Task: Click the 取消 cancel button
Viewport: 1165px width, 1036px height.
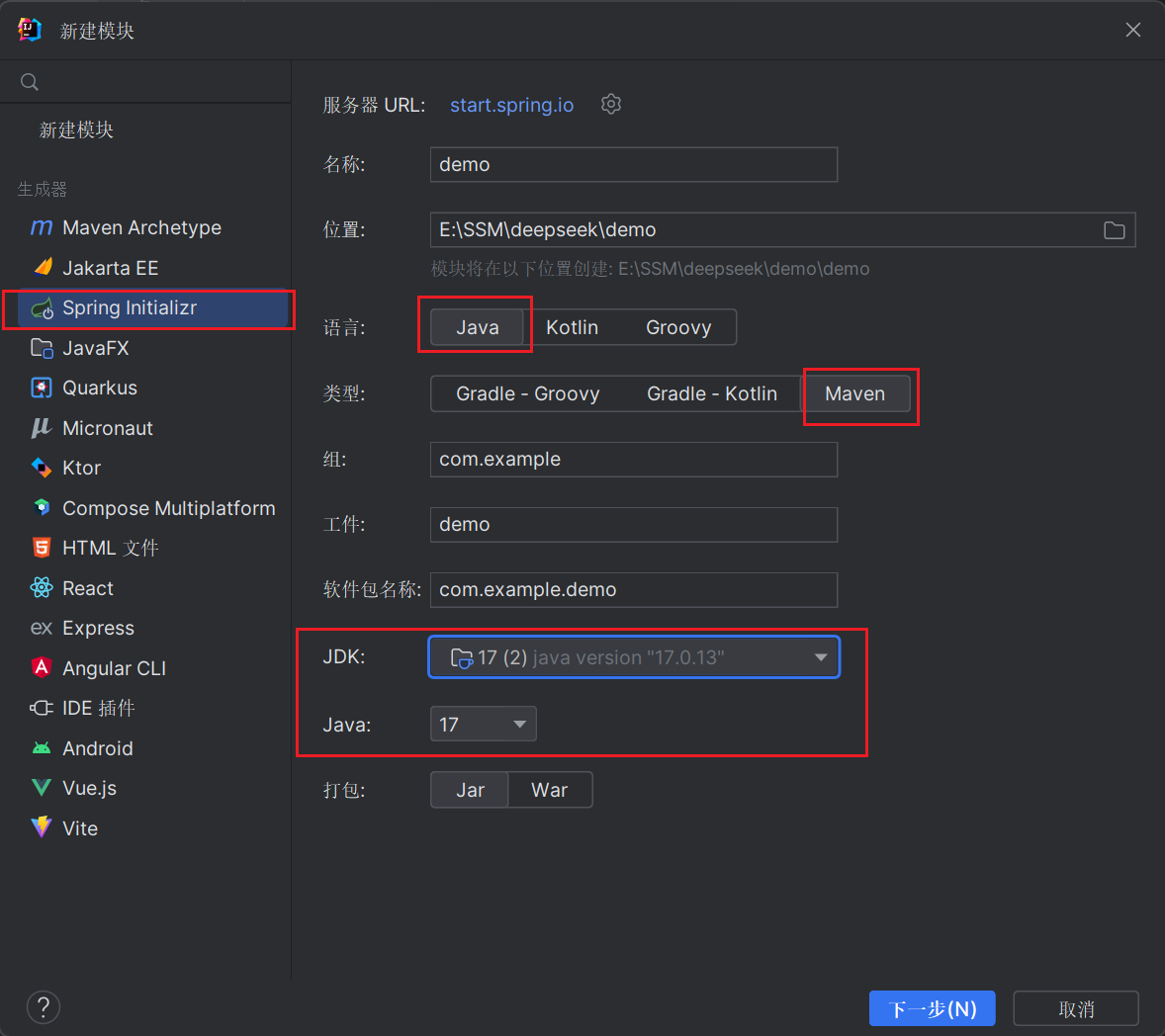Action: 1076,1008
